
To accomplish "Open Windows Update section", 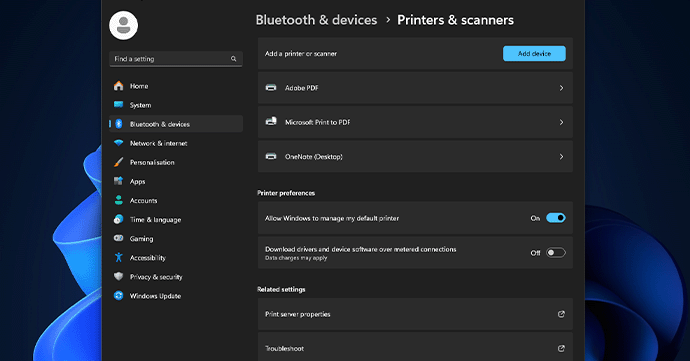I will pyautogui.click(x=176, y=295).
